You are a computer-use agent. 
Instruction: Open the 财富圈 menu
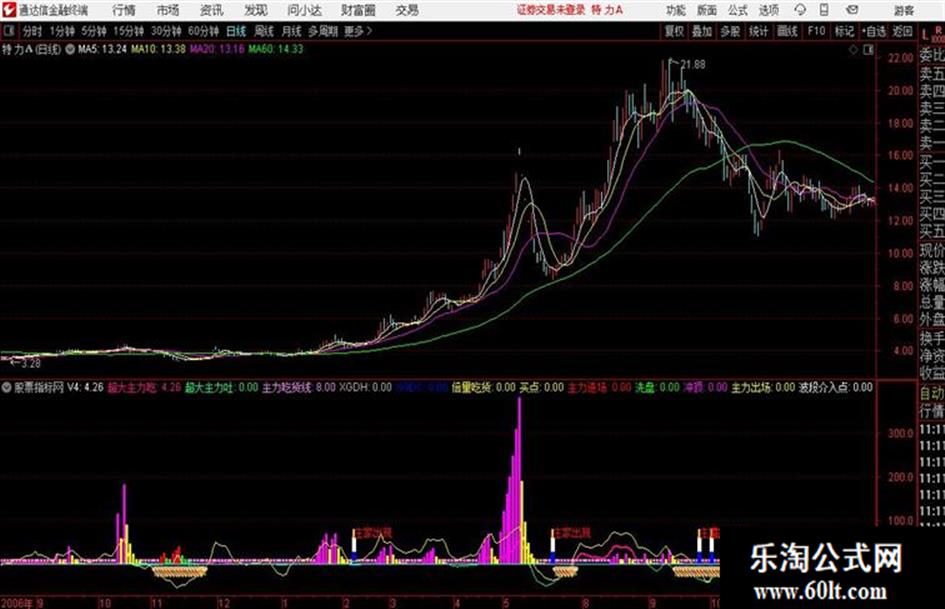[x=358, y=10]
